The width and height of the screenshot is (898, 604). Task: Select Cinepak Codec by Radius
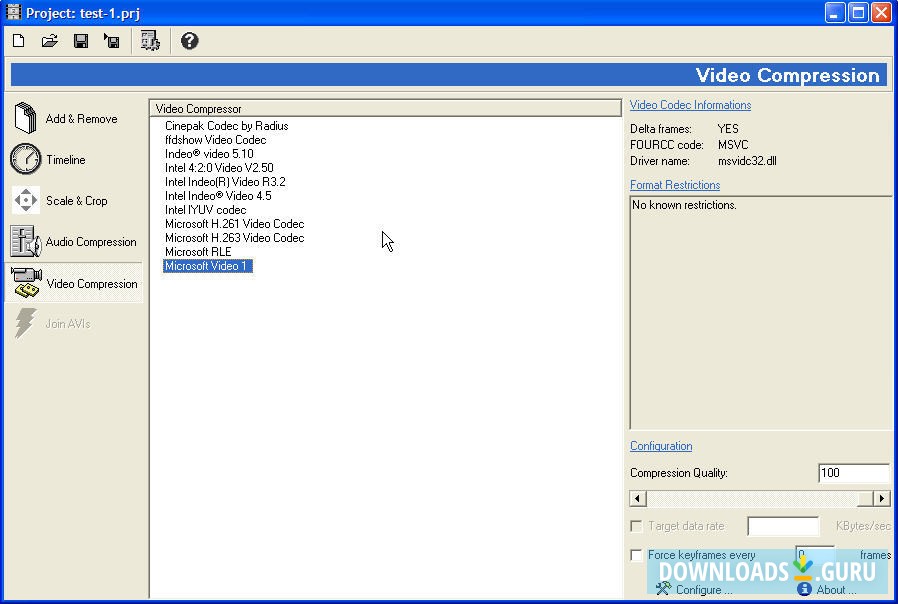(226, 126)
